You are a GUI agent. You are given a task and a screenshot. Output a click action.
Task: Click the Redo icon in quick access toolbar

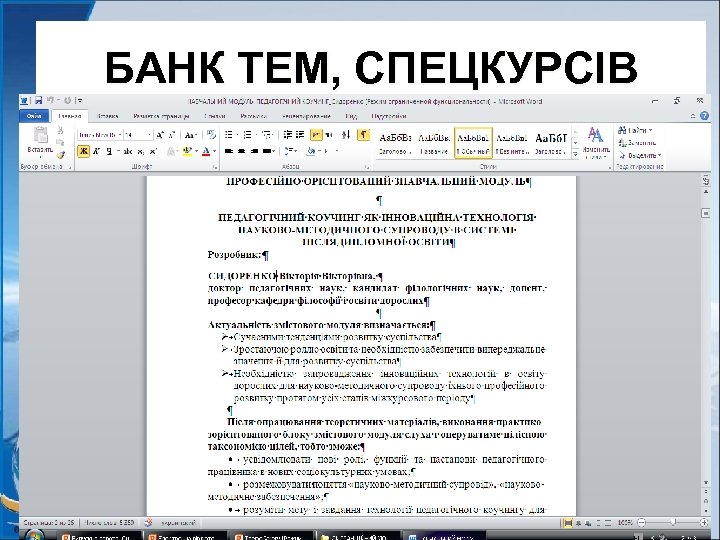(68, 101)
